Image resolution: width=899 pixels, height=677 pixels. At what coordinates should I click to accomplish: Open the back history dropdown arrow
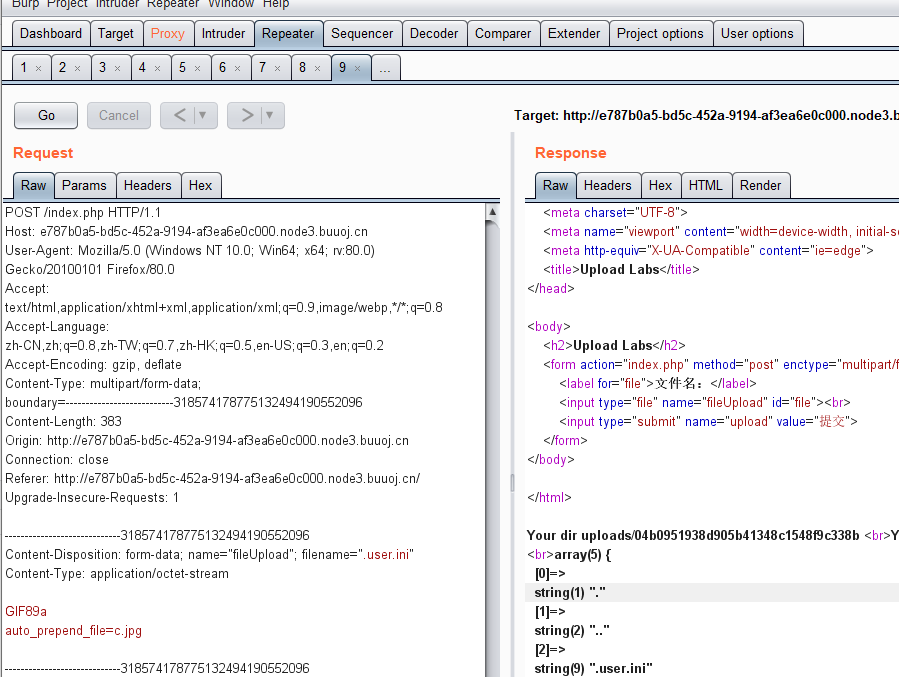pyautogui.click(x=202, y=115)
